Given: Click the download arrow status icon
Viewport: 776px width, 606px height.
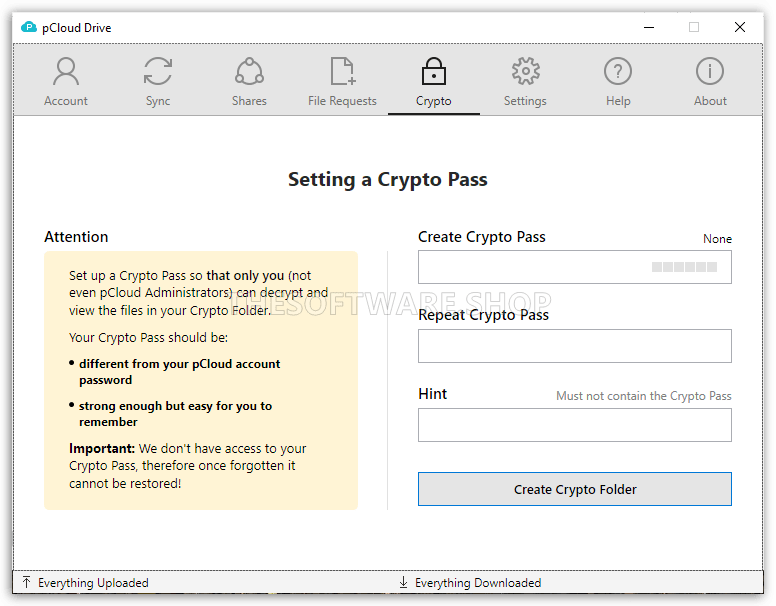Looking at the screenshot, I should pos(403,582).
